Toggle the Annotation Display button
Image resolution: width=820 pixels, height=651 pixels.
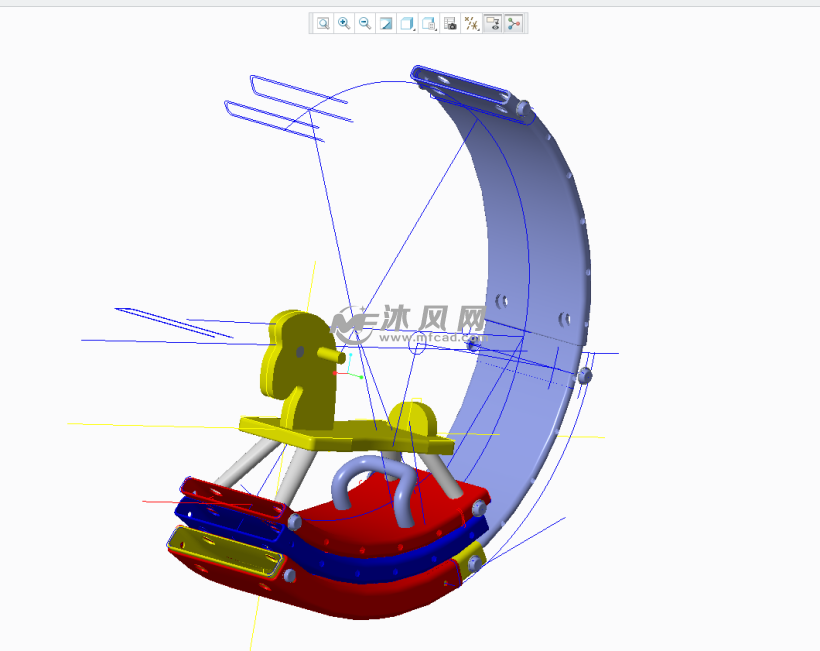click(x=492, y=23)
